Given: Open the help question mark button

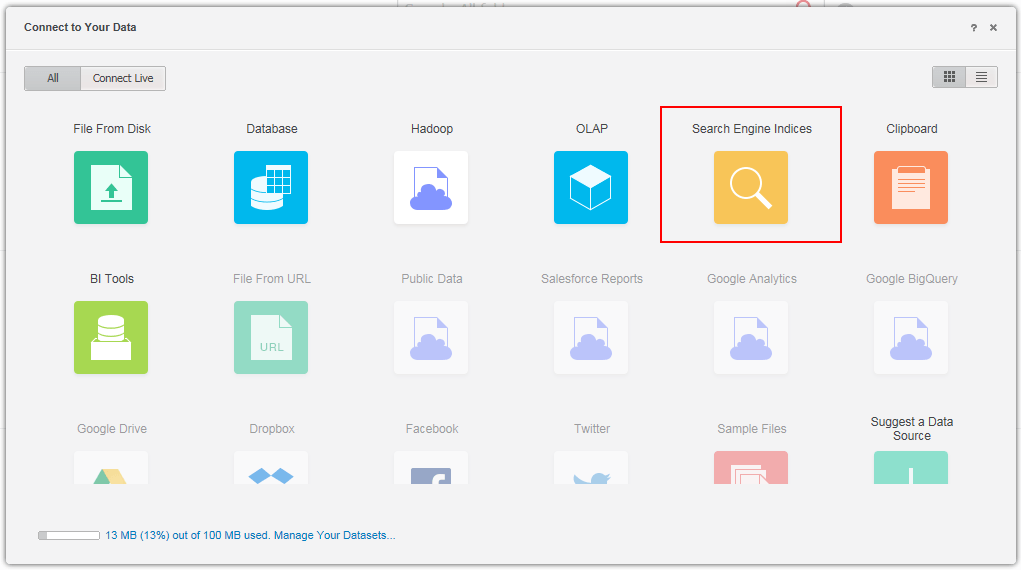Looking at the screenshot, I should click(x=974, y=28).
